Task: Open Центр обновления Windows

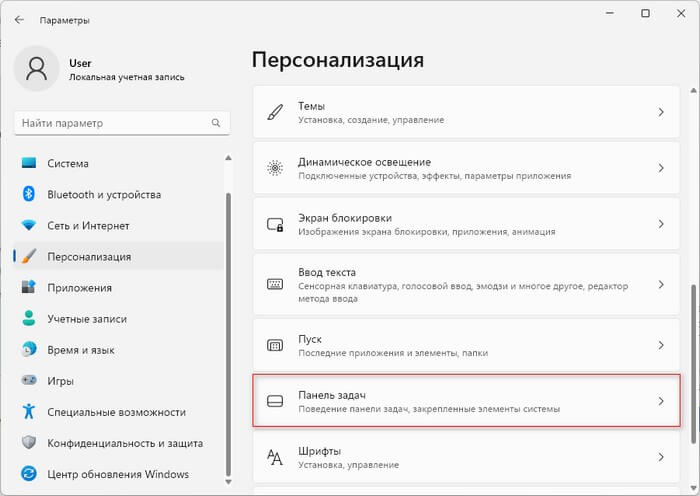Action: 118,474
